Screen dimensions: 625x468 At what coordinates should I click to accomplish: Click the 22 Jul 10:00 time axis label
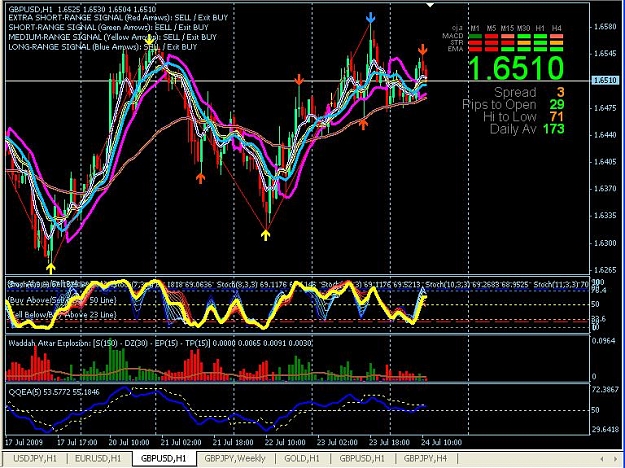[285, 442]
